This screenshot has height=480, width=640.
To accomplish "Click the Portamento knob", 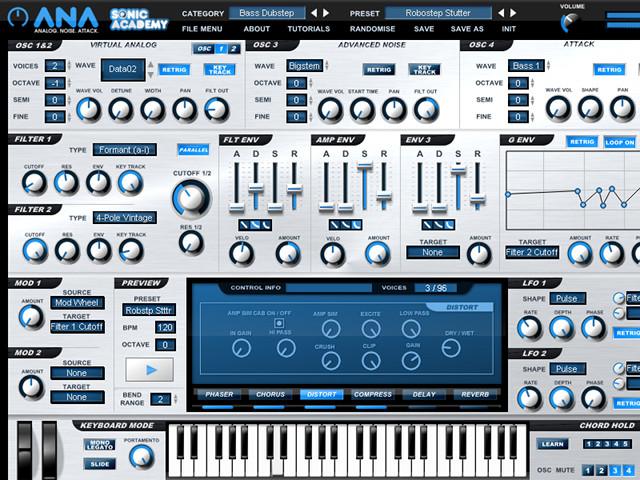I will click(141, 456).
